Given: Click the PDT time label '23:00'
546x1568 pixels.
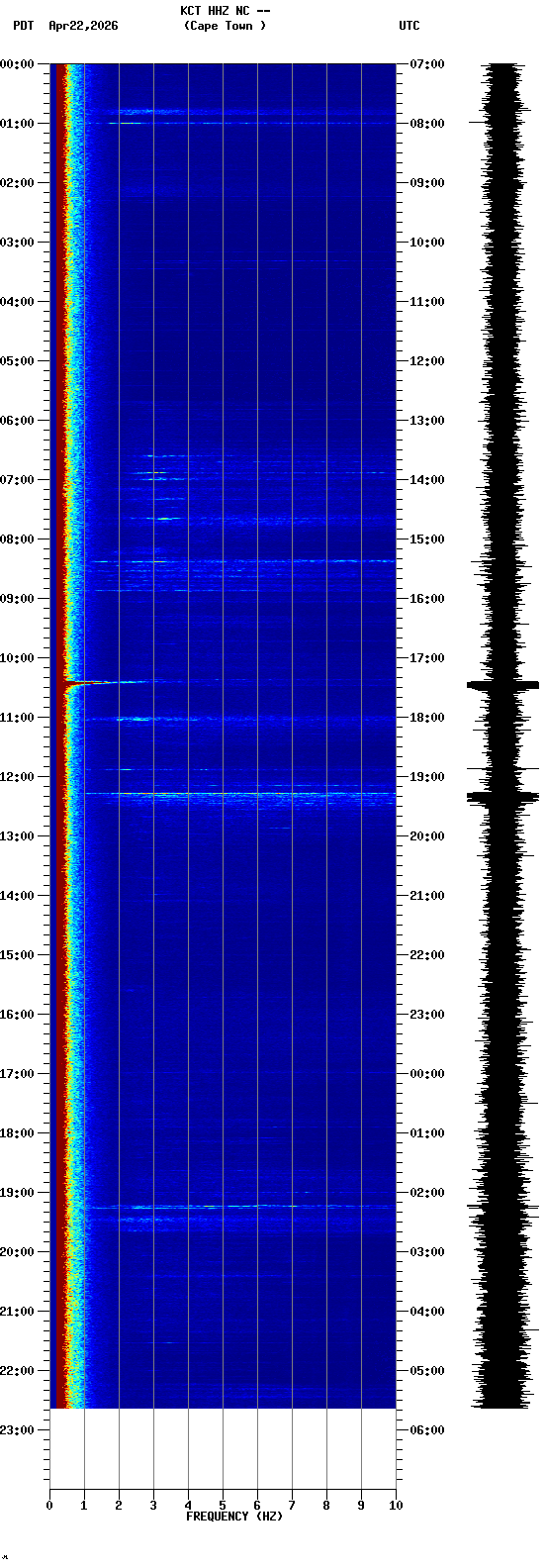Looking at the screenshot, I should (x=17, y=1430).
